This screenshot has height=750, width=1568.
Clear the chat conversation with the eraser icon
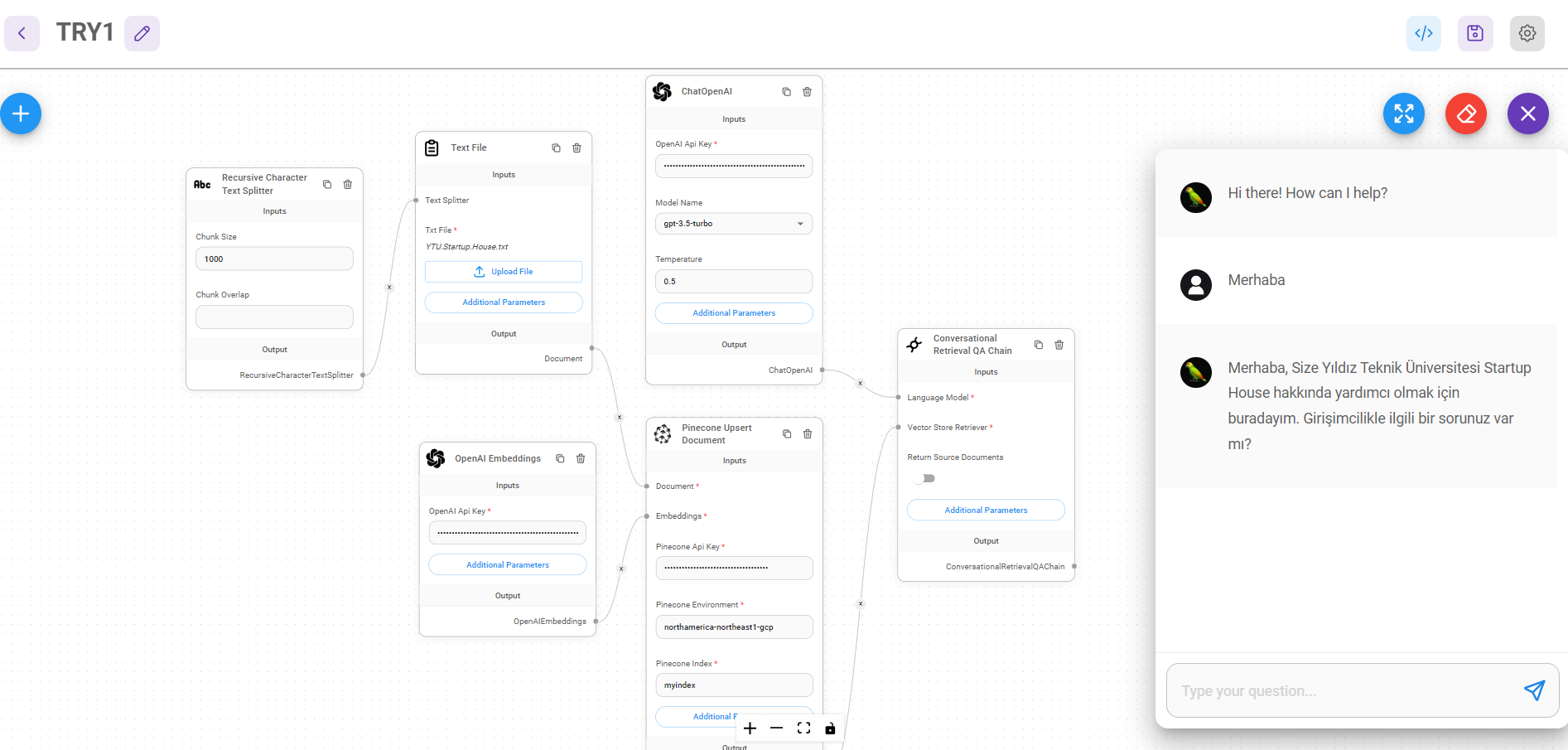1465,114
